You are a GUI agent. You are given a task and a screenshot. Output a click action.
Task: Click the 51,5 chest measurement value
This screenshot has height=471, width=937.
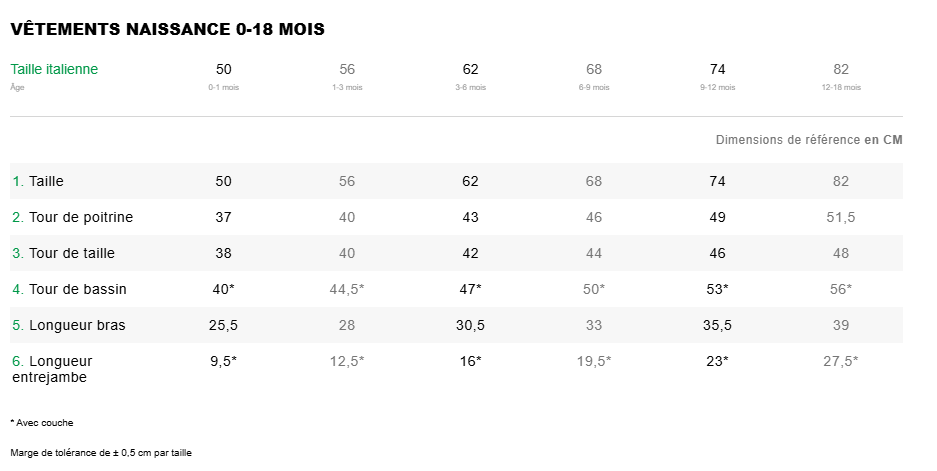[x=840, y=217]
